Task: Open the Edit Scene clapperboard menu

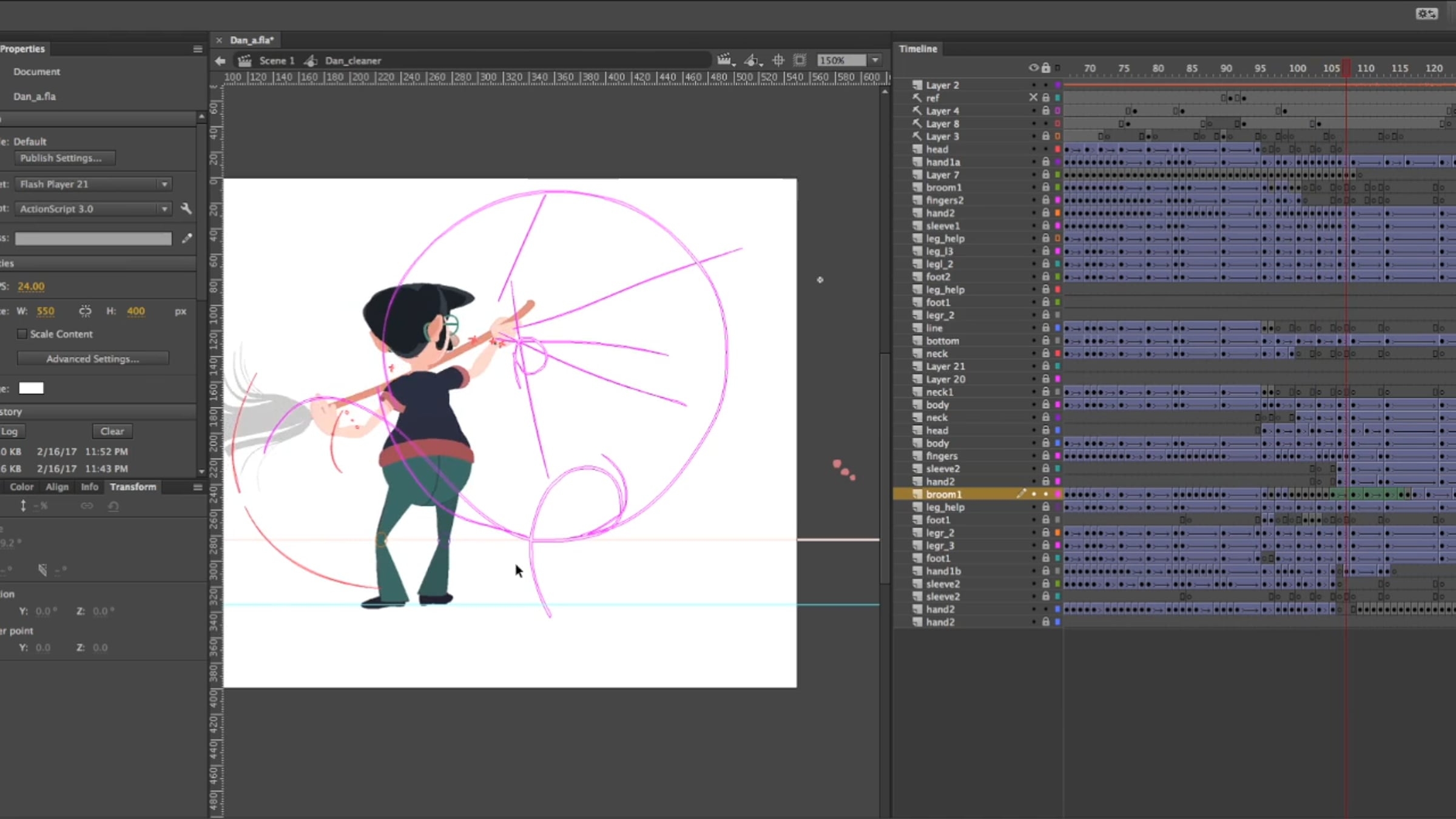Action: coord(725,60)
